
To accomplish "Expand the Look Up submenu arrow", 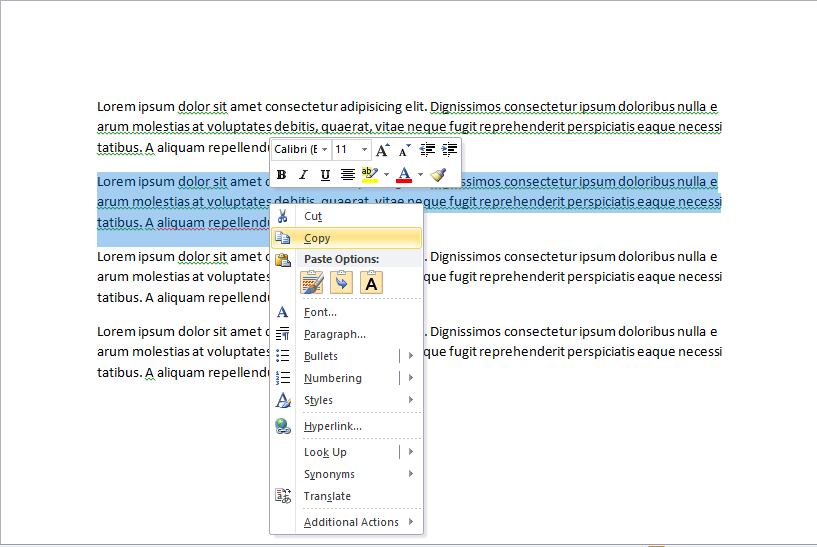I will click(411, 452).
